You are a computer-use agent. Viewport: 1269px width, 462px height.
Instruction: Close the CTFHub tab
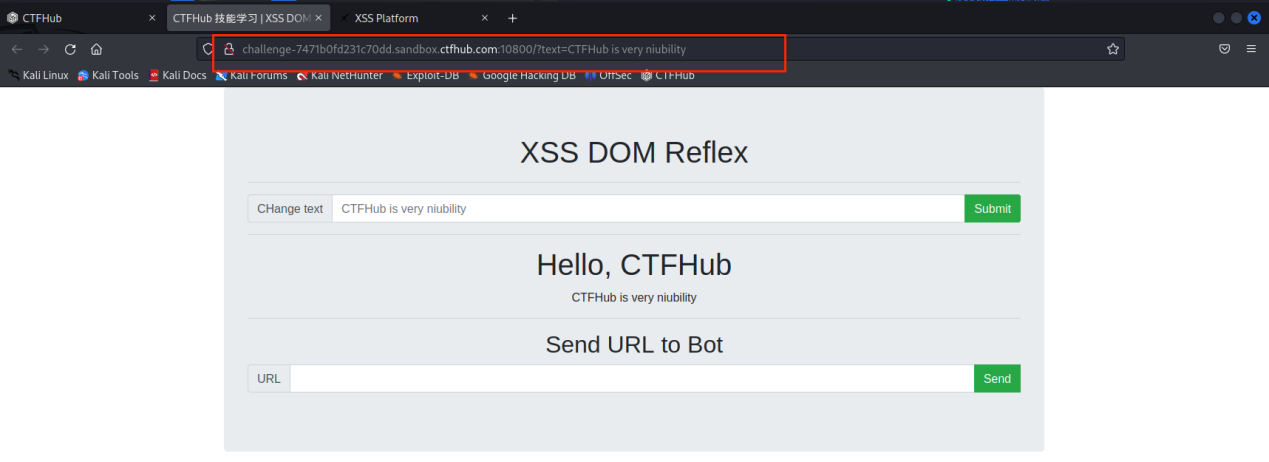pyautogui.click(x=152, y=18)
